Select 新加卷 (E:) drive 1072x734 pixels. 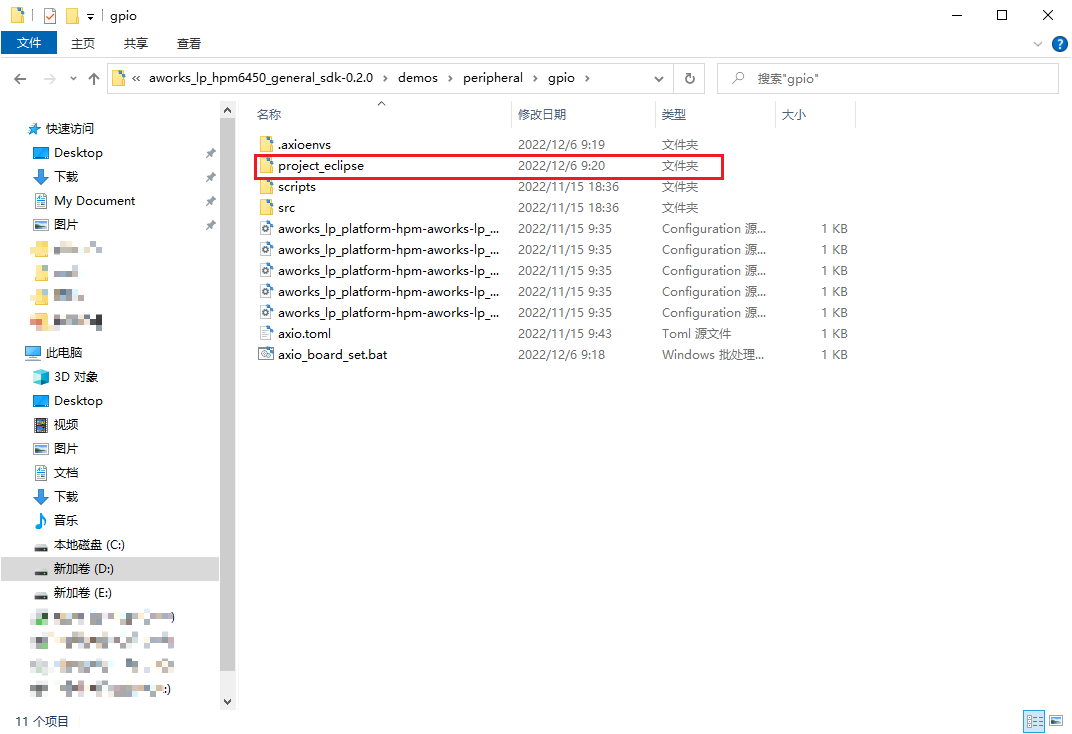[x=82, y=593]
